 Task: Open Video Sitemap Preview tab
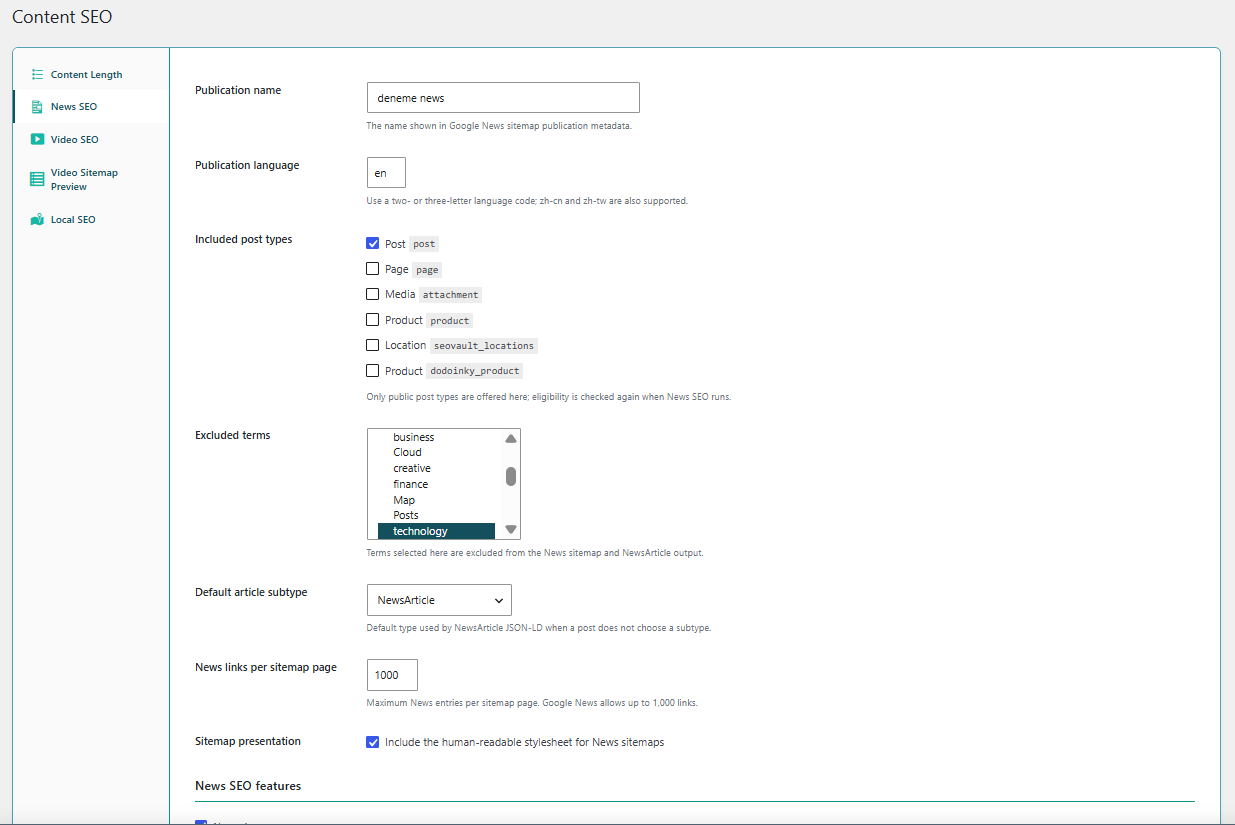point(91,179)
